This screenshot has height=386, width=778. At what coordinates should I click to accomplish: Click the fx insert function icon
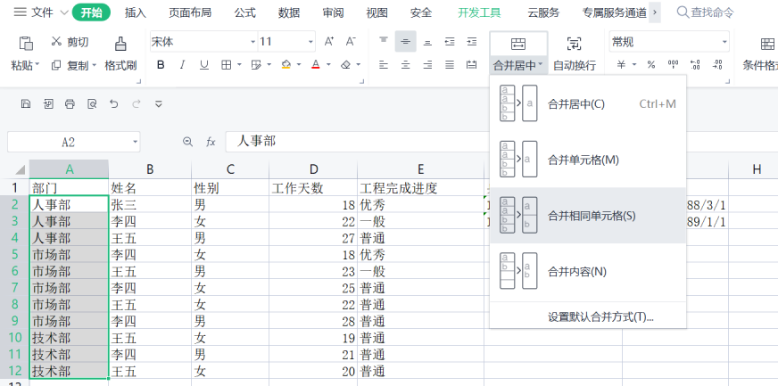pyautogui.click(x=211, y=142)
